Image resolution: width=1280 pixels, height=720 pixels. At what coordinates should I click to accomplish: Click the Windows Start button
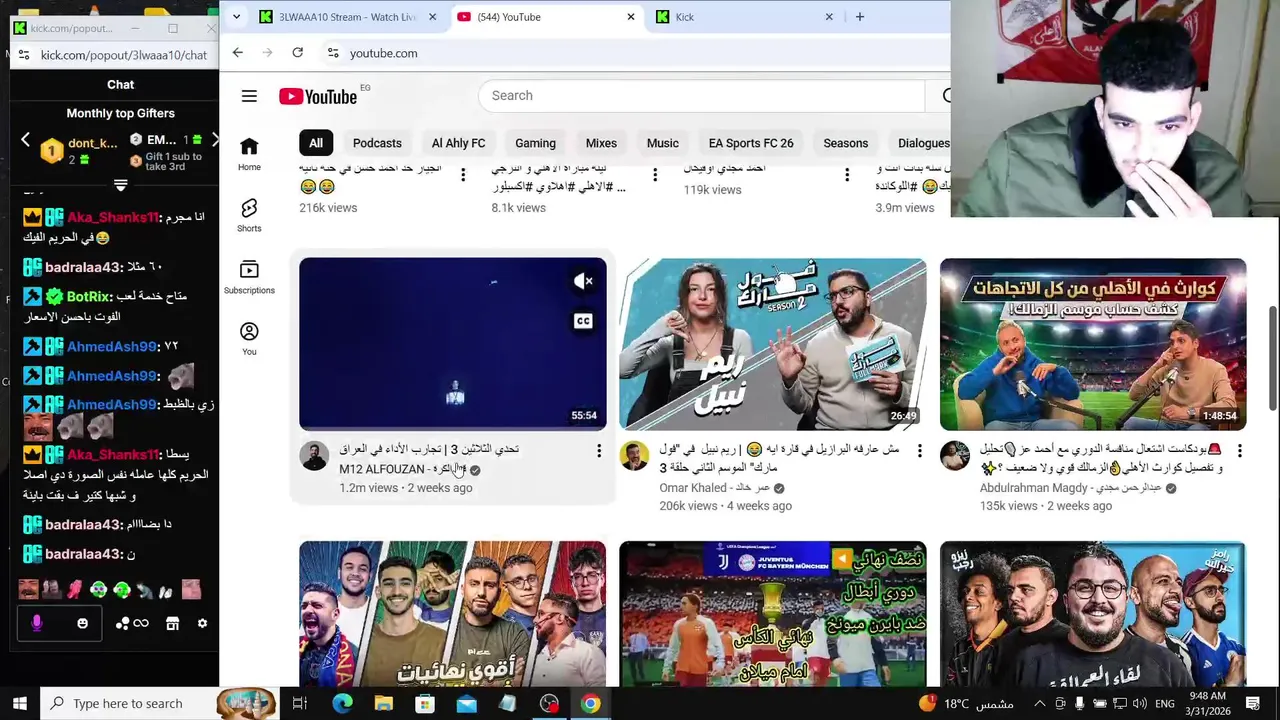click(20, 703)
